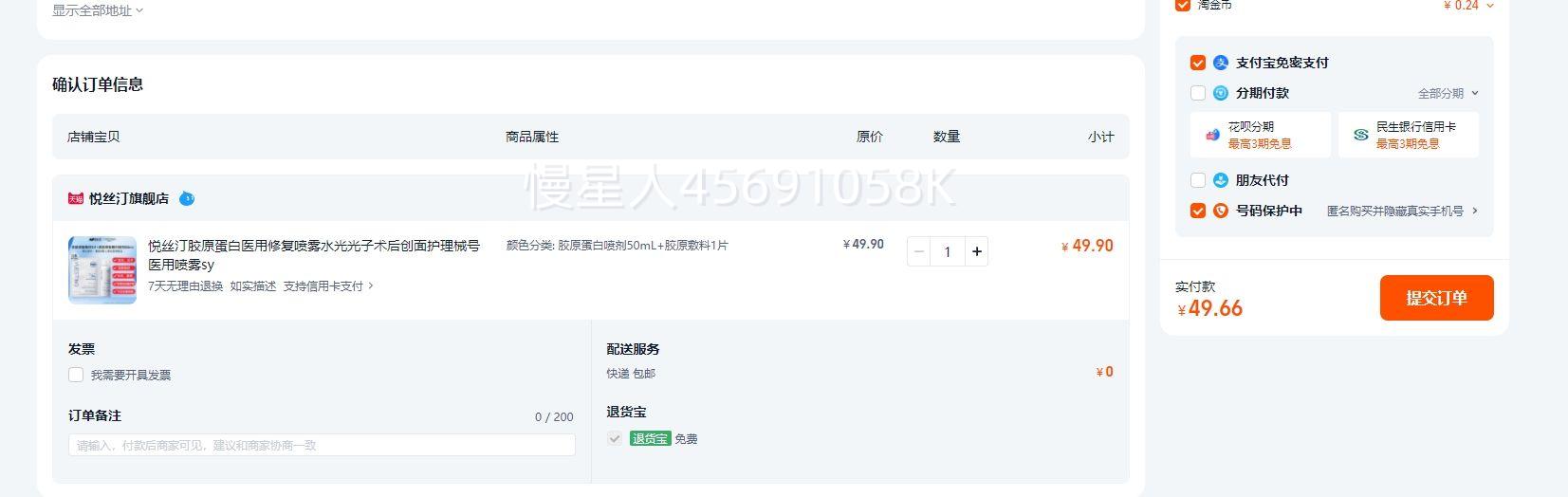Expand the 全部分期 dropdown

pyautogui.click(x=1448, y=93)
